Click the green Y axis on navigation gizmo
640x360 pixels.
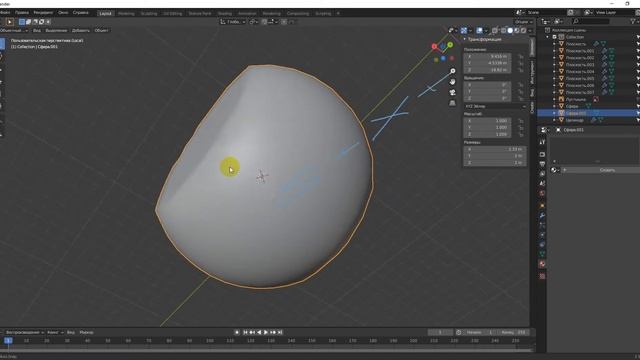point(450,44)
